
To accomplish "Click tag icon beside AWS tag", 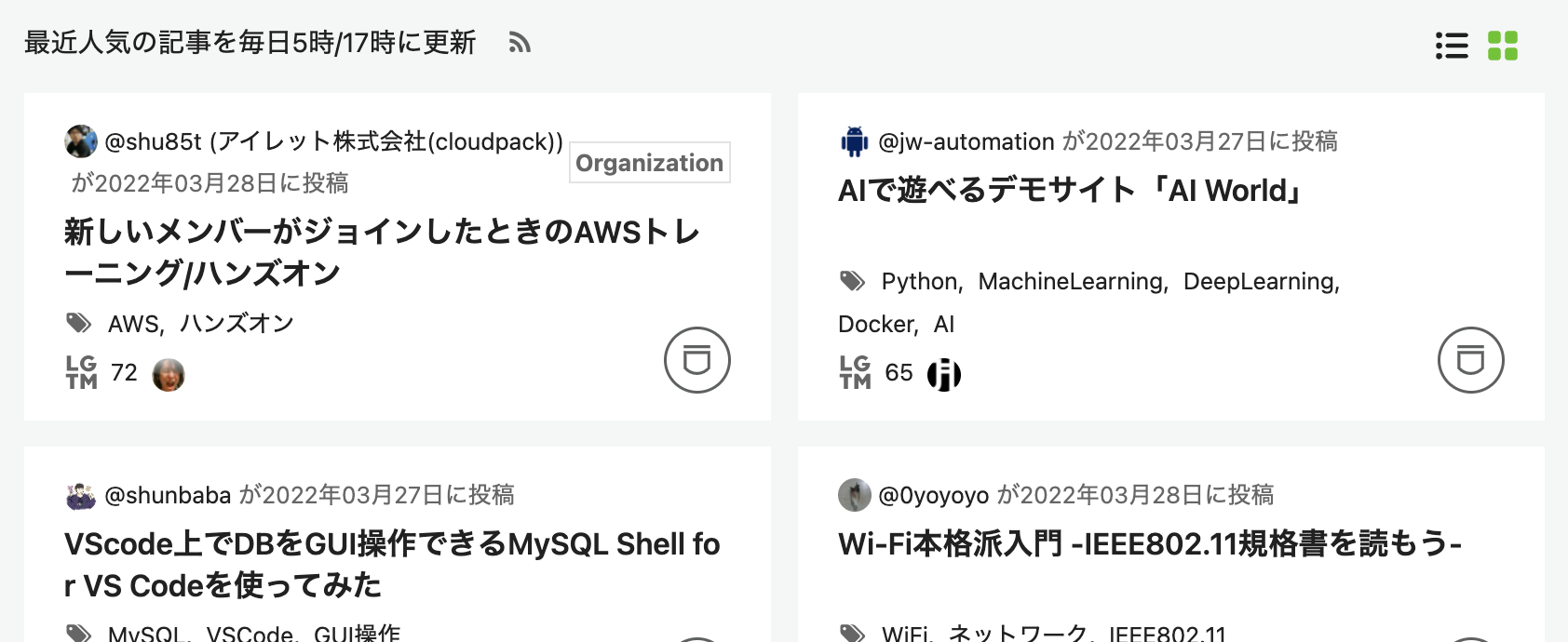I will (x=78, y=323).
